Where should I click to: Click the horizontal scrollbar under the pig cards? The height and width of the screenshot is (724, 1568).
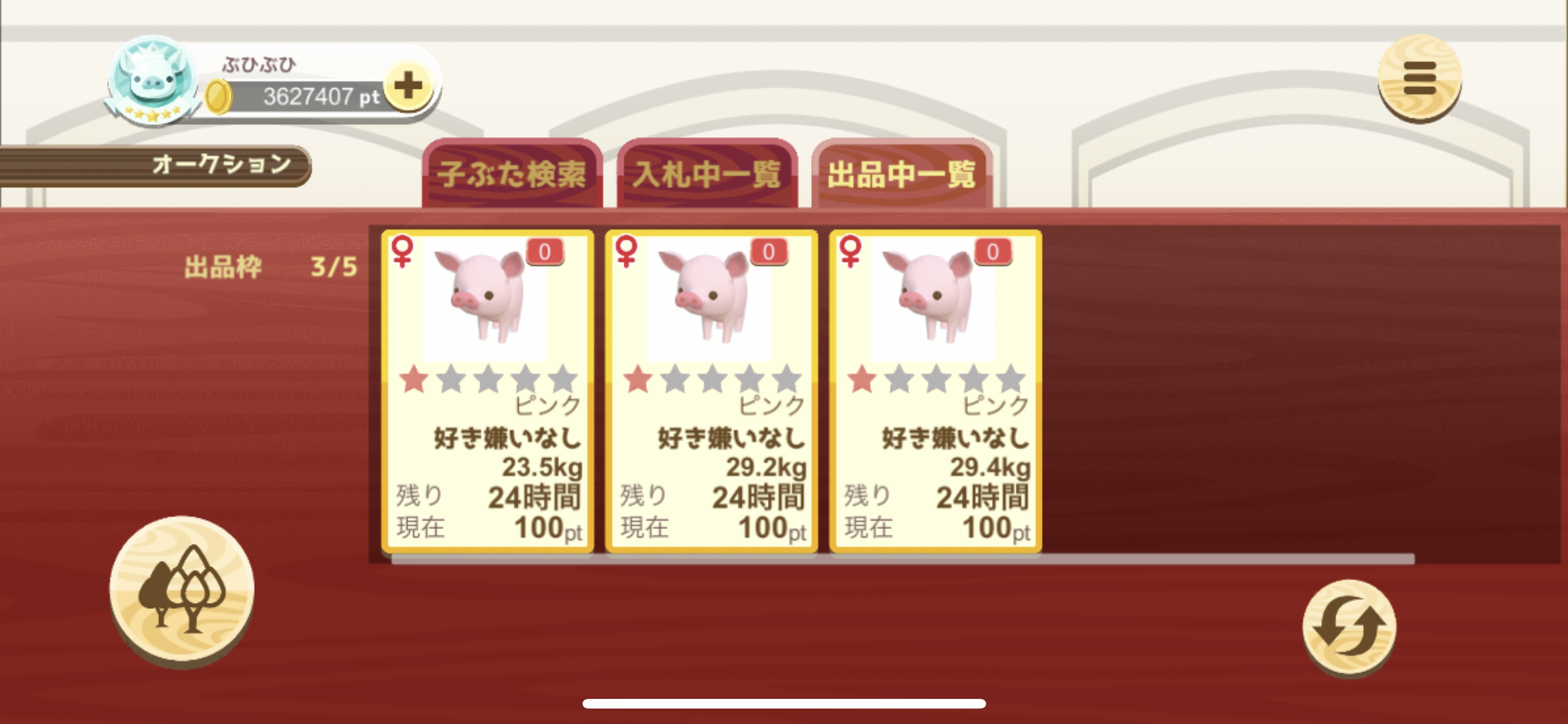point(902,559)
